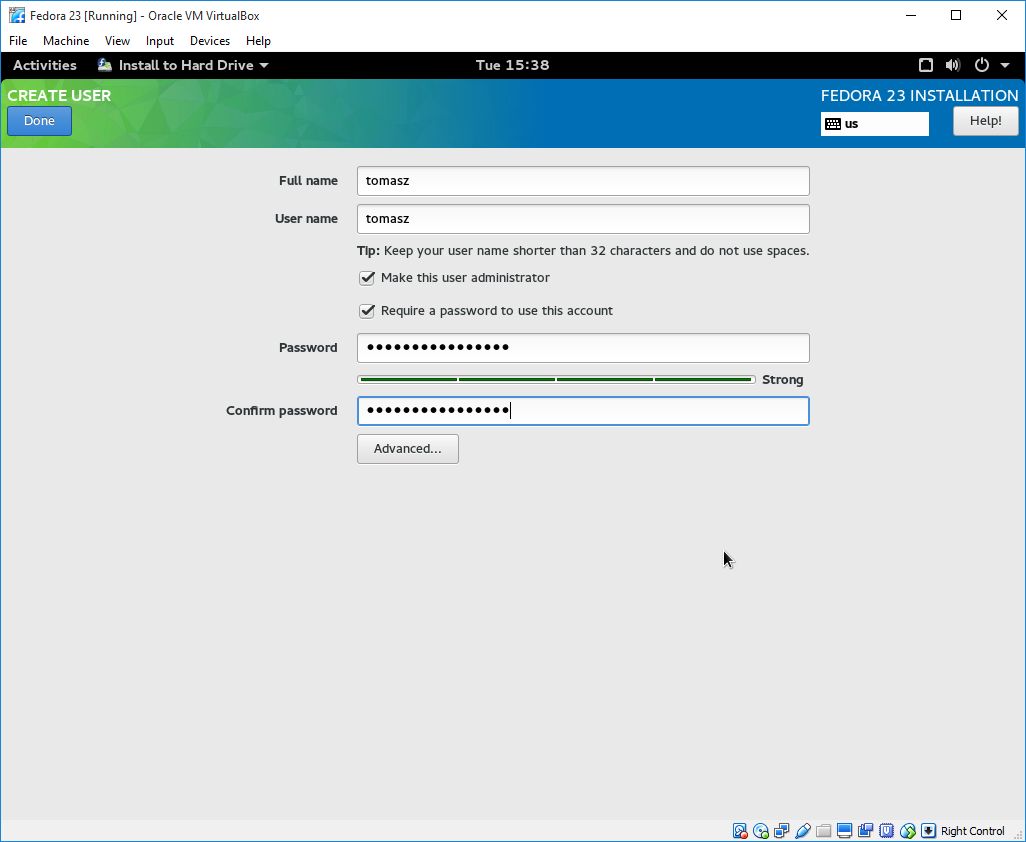
Task: Open the Input menu
Action: coord(160,41)
